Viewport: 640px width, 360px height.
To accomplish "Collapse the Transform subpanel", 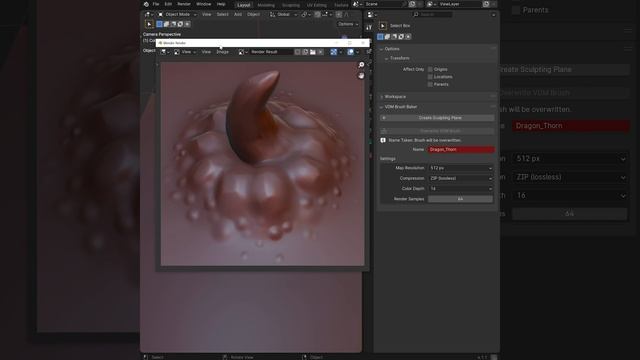I will click(399, 58).
